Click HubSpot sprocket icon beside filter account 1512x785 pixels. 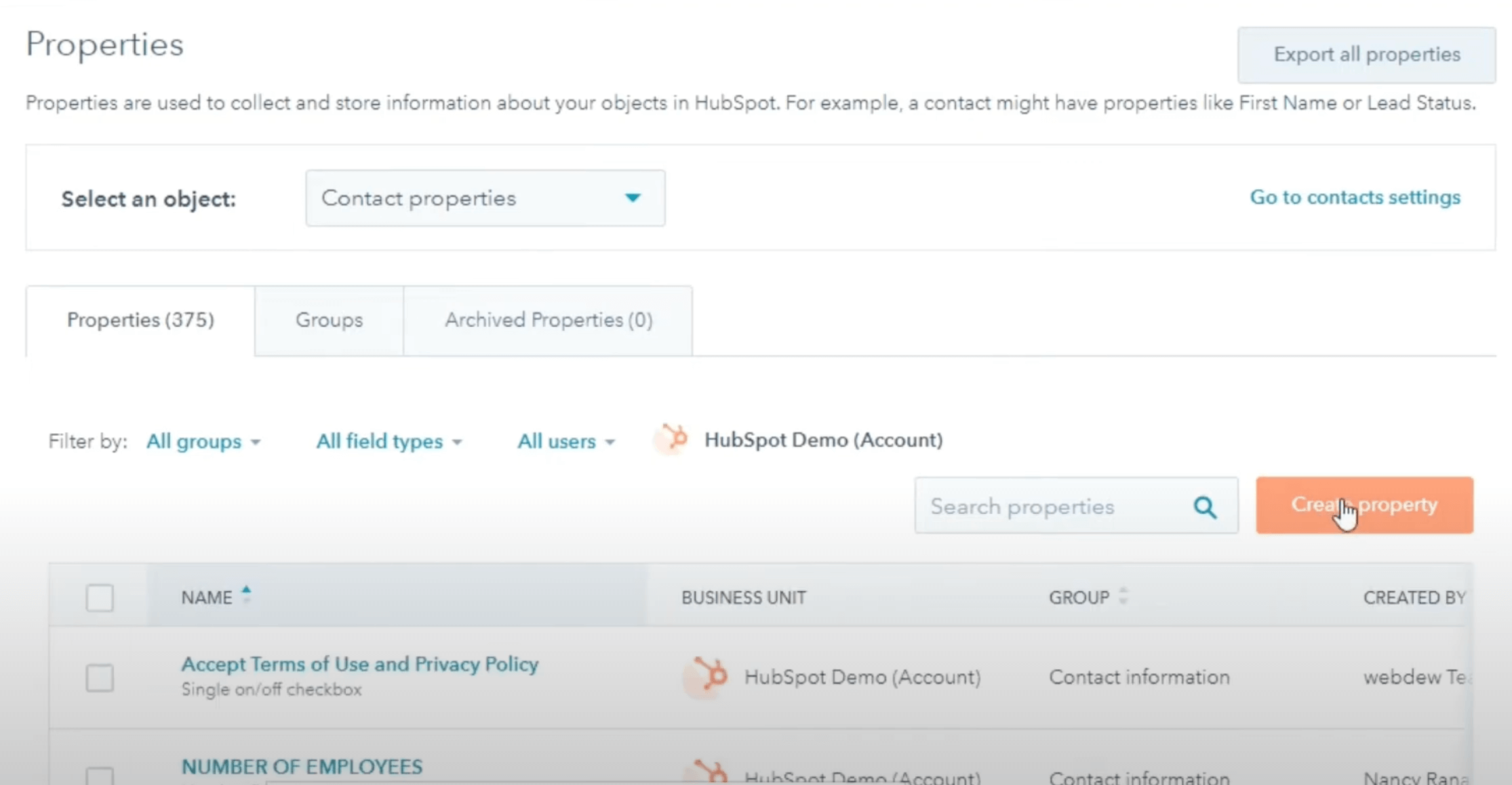coord(672,439)
